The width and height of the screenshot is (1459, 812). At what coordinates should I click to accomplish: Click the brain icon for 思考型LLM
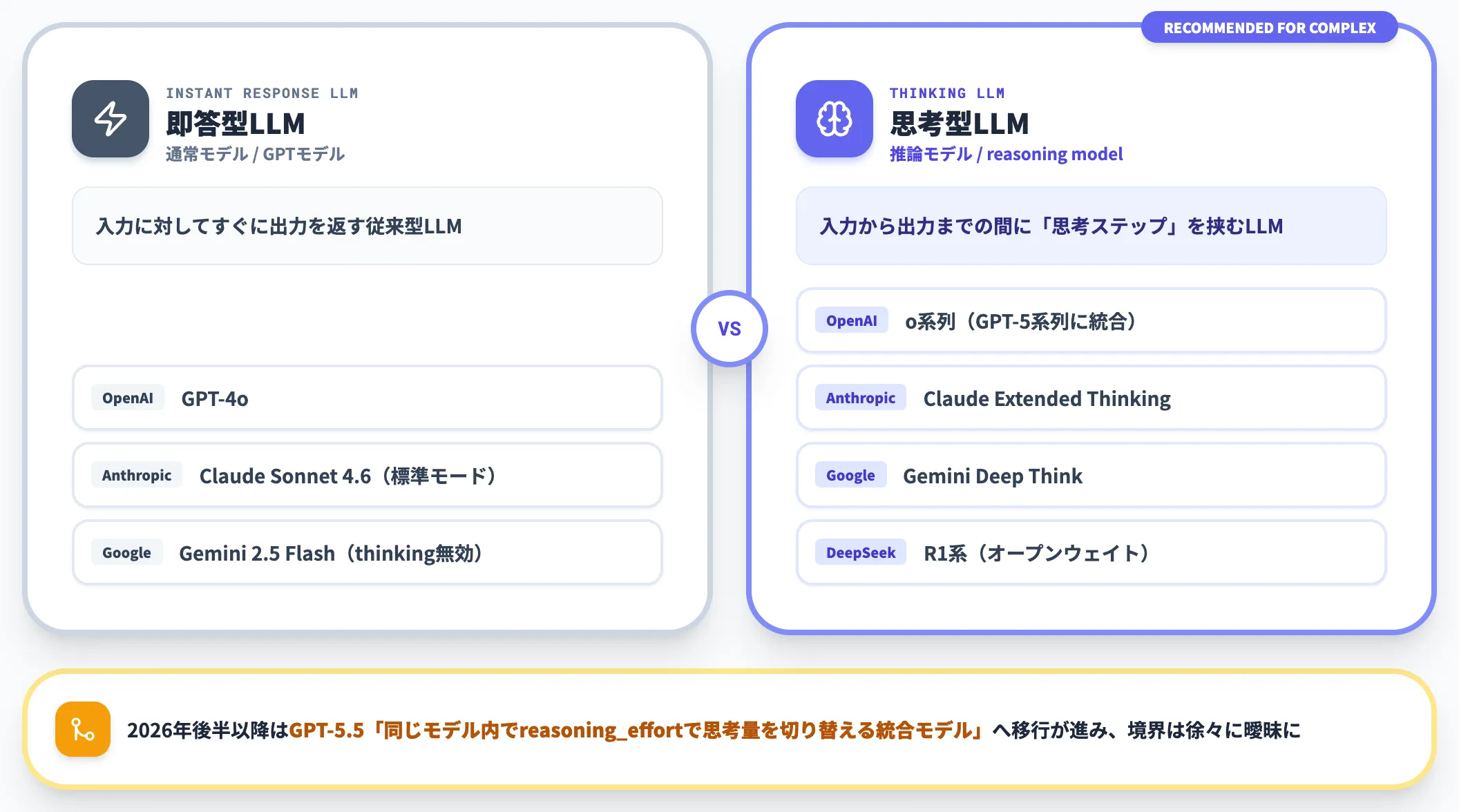[835, 119]
